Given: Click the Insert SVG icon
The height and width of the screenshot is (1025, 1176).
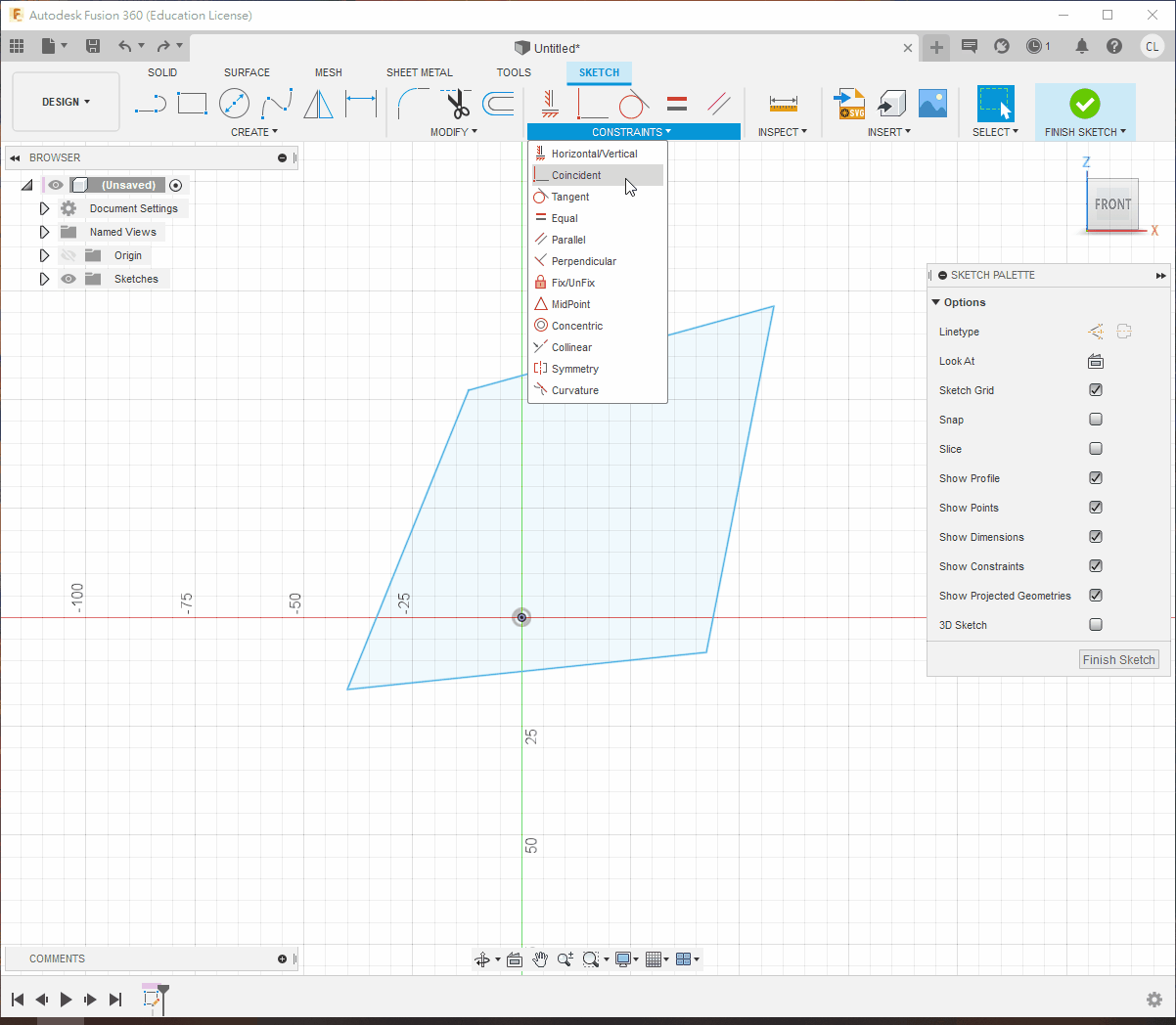Looking at the screenshot, I should (849, 104).
